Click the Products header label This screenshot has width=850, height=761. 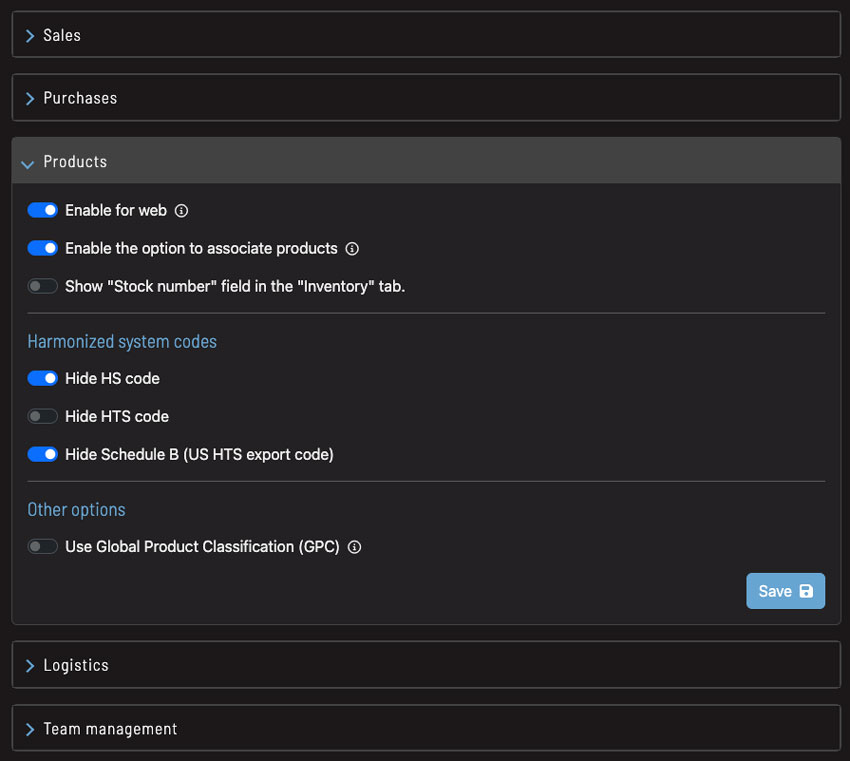(x=75, y=162)
